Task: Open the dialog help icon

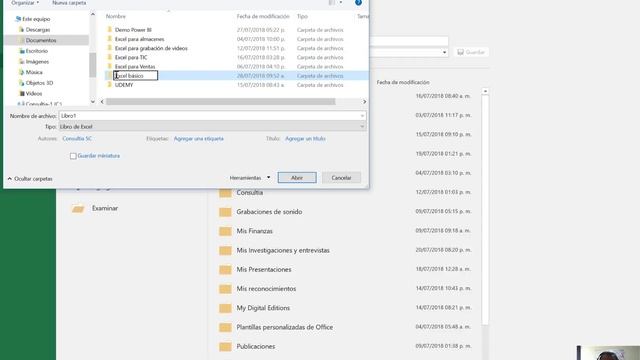Action: 358,2
